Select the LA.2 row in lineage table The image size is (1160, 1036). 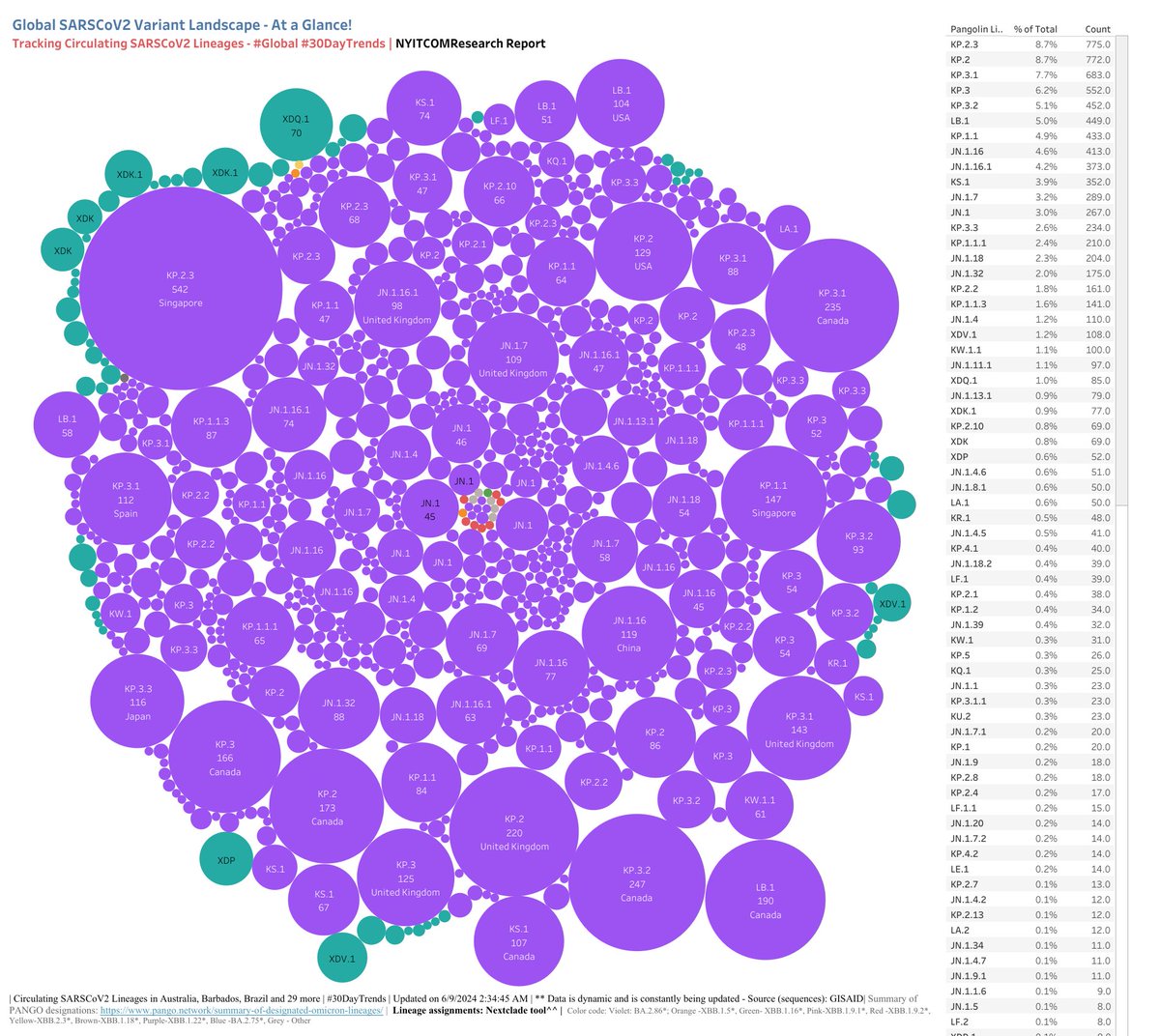[x=1029, y=930]
